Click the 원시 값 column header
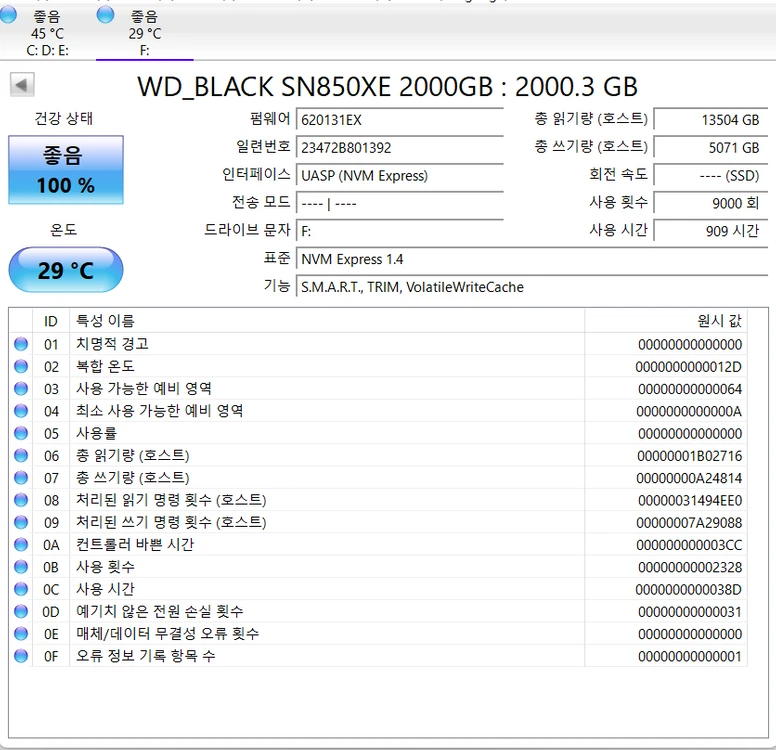This screenshot has width=776, height=750. point(666,321)
